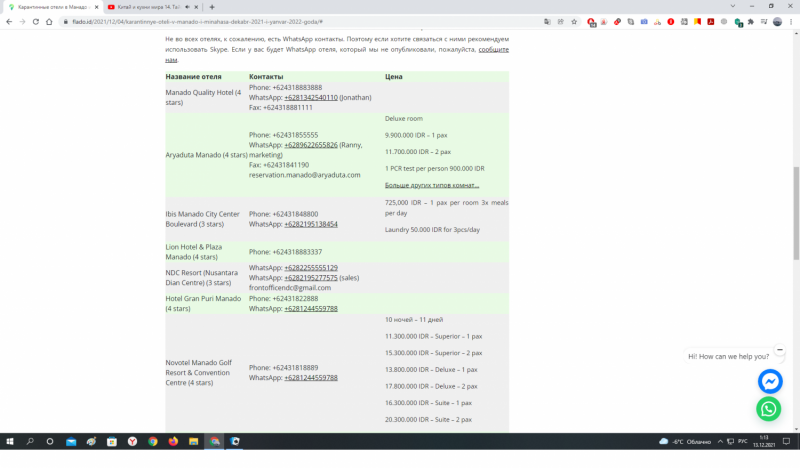Open Google Translate icon in address bar
800x468 pixels.
(x=547, y=22)
